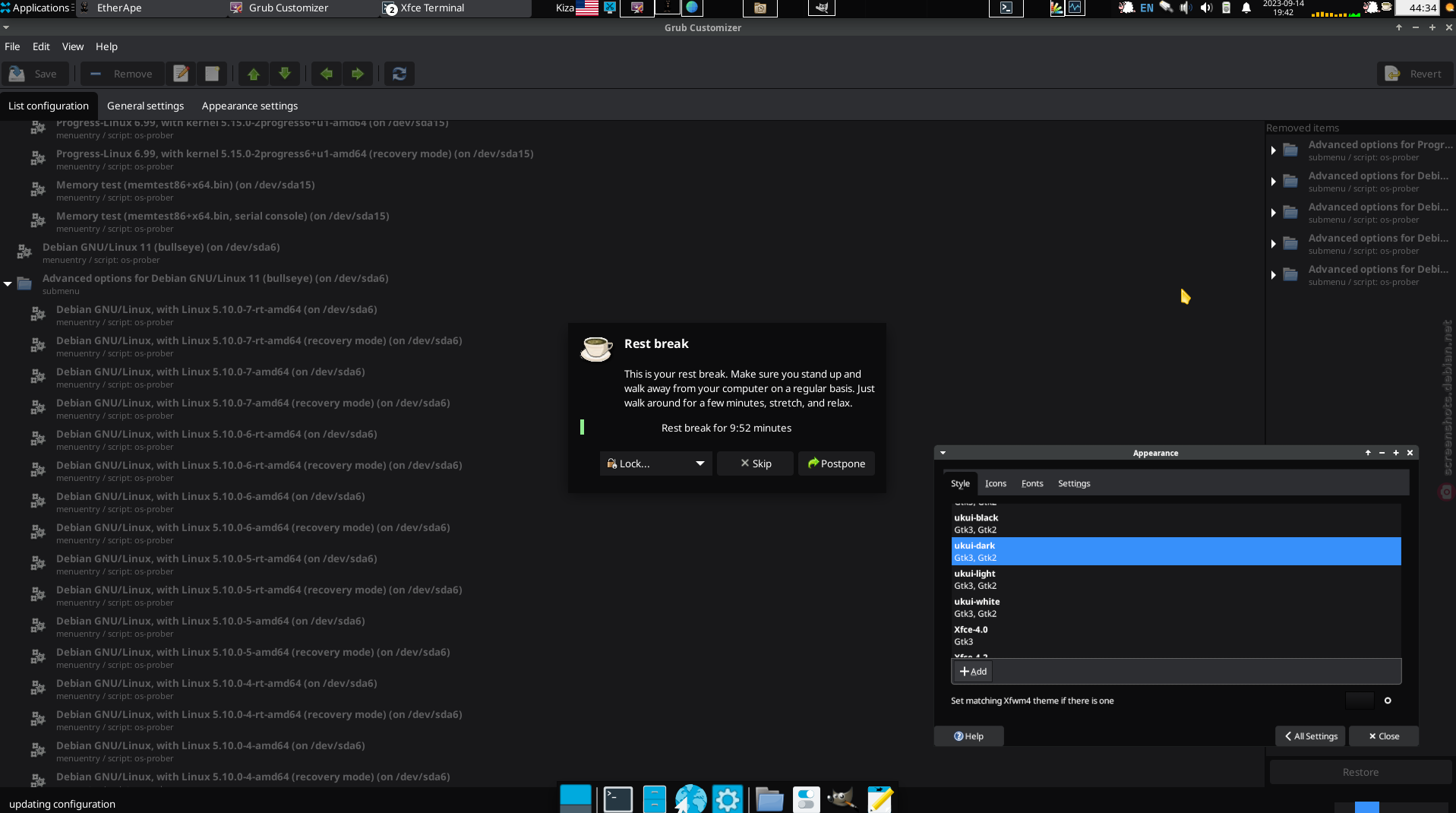Select Xfce-4.0 theme in Appearance list
1456x813 pixels.
[1176, 636]
